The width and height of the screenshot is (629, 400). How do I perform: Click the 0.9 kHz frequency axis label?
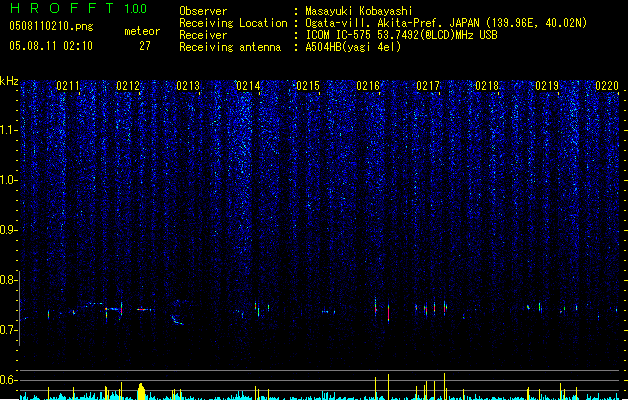[8, 230]
